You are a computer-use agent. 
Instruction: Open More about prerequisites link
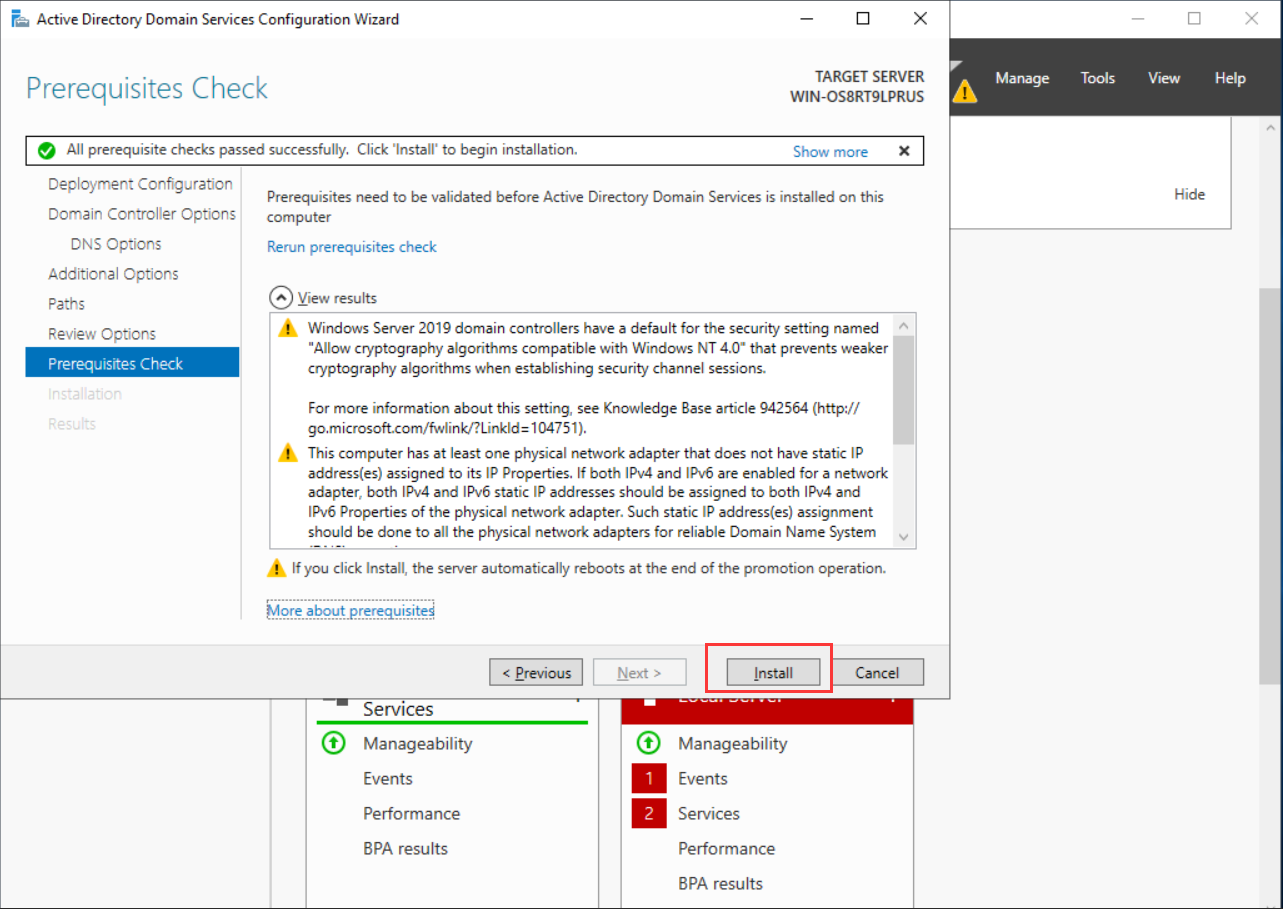pyautogui.click(x=350, y=610)
